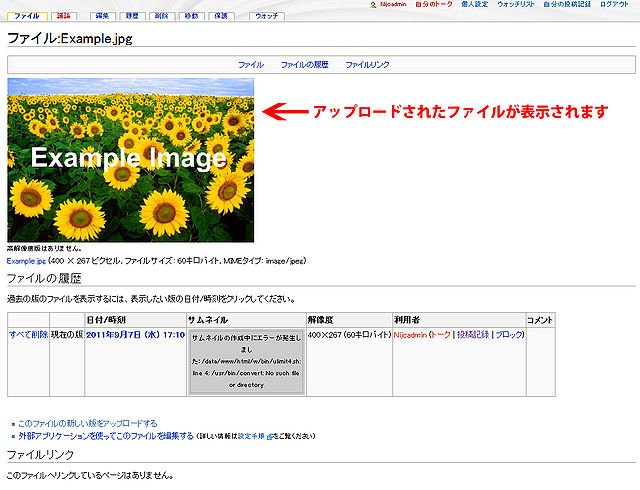Jump to ファイルの履歴 section link
This screenshot has width=640, height=490.
304,64
